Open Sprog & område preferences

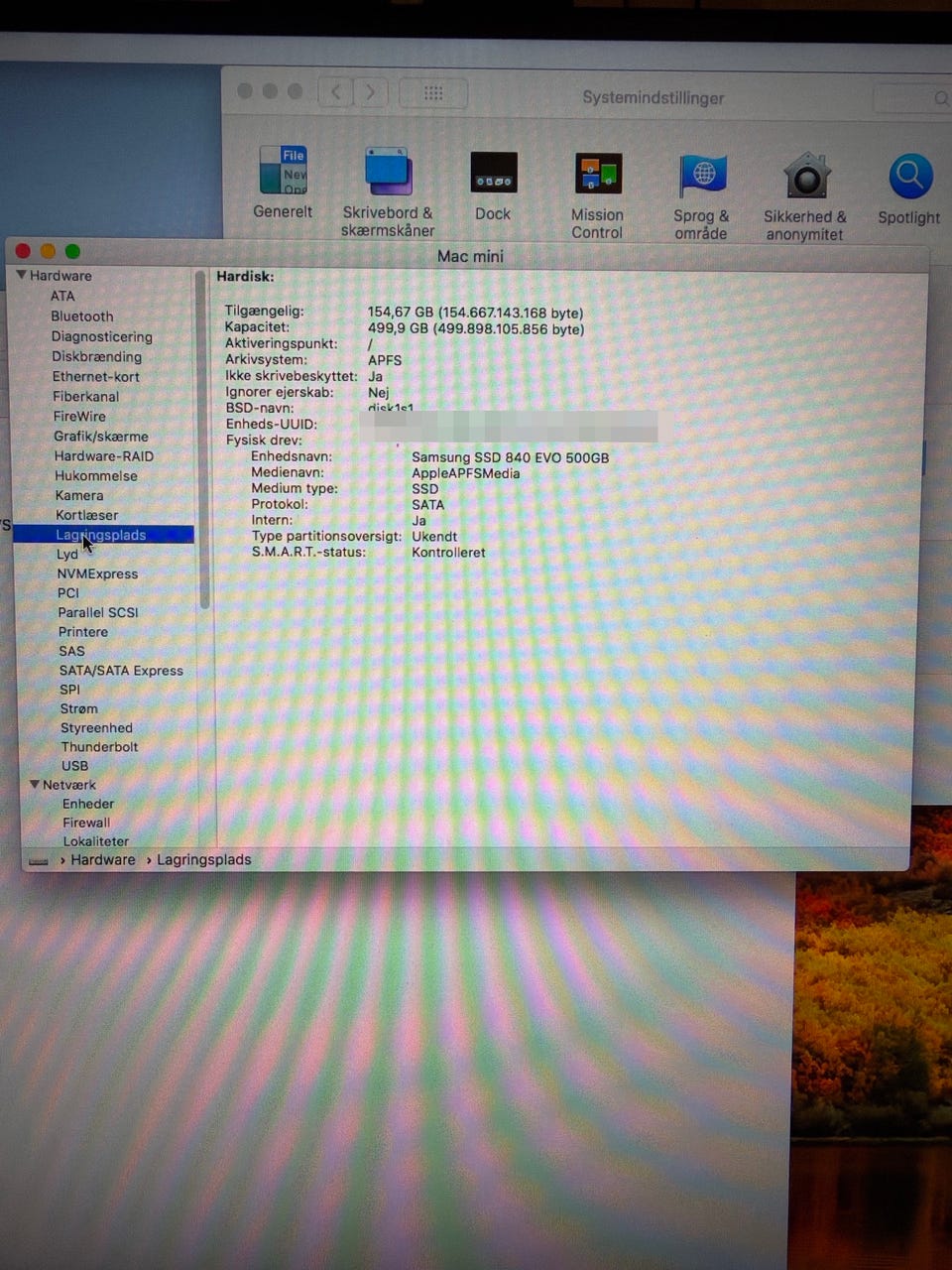pyautogui.click(x=703, y=176)
